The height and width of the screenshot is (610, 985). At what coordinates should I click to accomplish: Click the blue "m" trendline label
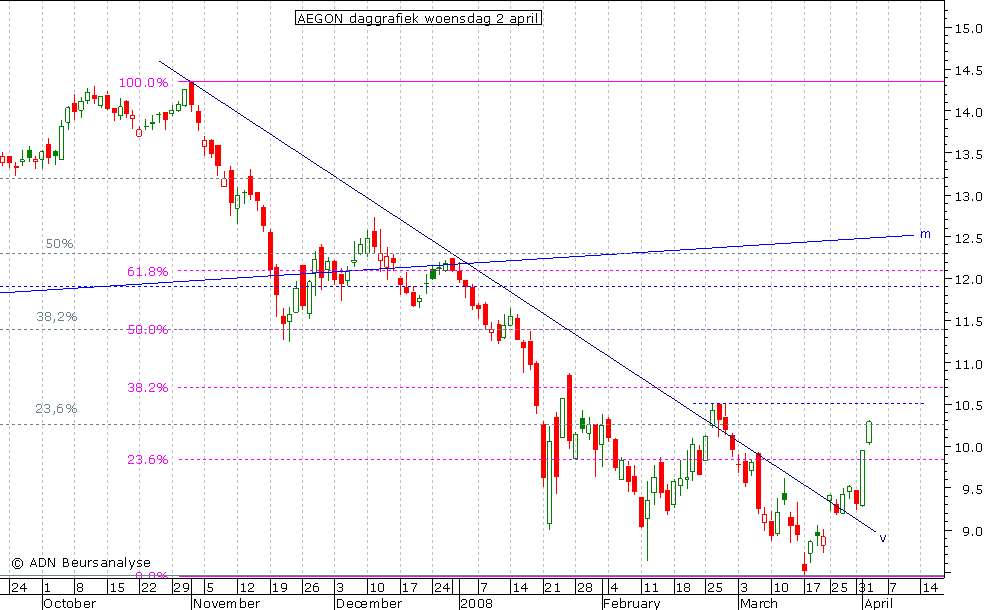[925, 234]
